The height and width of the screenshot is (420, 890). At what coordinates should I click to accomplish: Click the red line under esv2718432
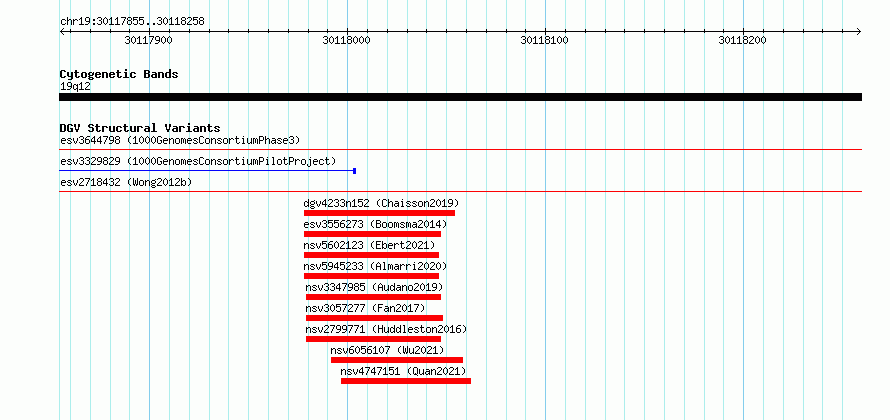(460, 192)
